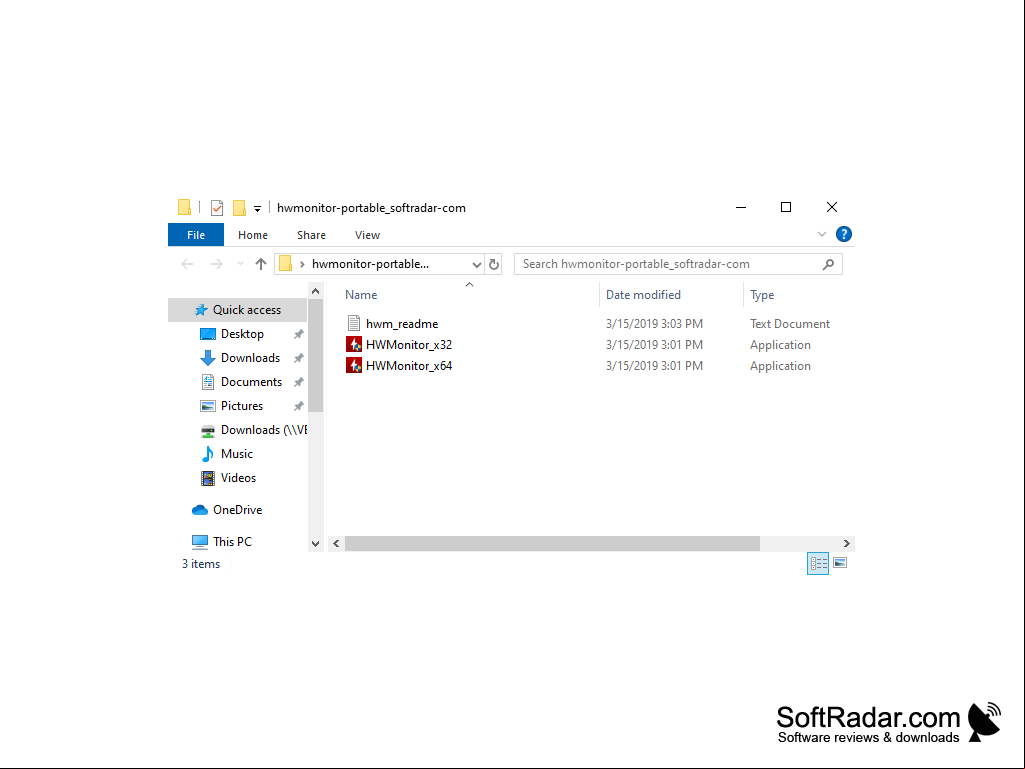Open the blue Help question mark icon
This screenshot has height=769, width=1025.
[x=844, y=234]
